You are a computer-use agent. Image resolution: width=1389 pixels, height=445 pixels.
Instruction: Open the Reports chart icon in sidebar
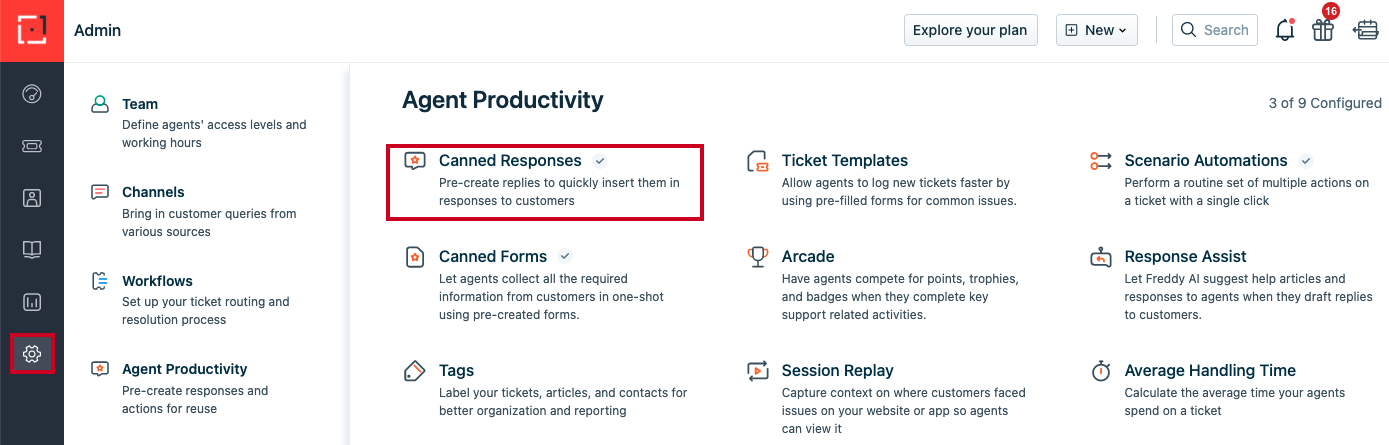tap(32, 302)
